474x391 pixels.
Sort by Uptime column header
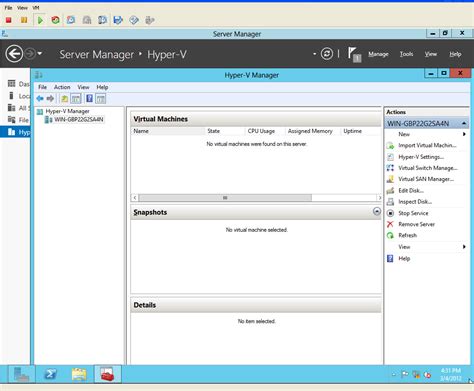pyautogui.click(x=361, y=131)
